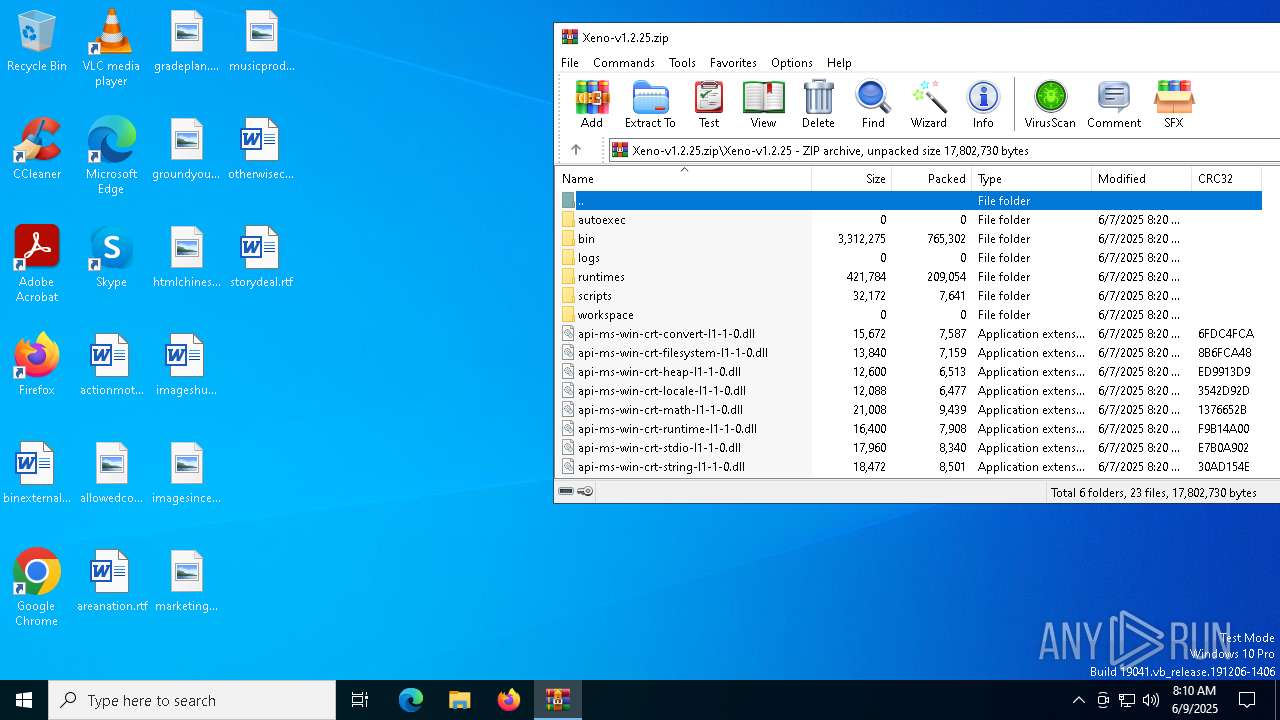This screenshot has width=1280, height=720.
Task: Open CCleaner desktop shortcut
Action: pos(37,149)
